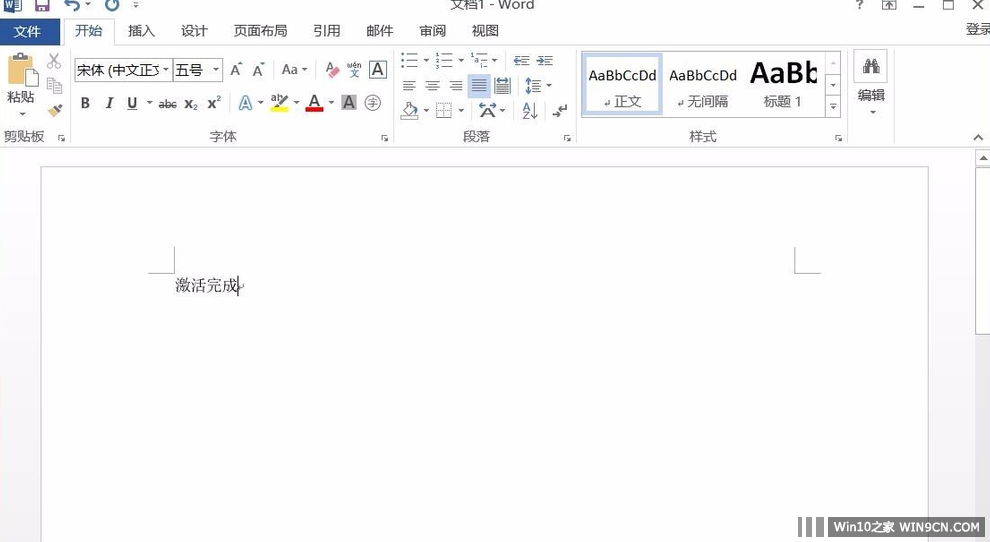The width and height of the screenshot is (990, 542).
Task: Toggle strikethrough abc formatting
Action: 167,104
